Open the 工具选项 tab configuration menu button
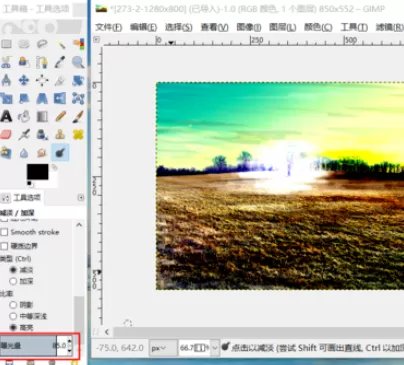The height and width of the screenshot is (365, 404). [x=81, y=198]
